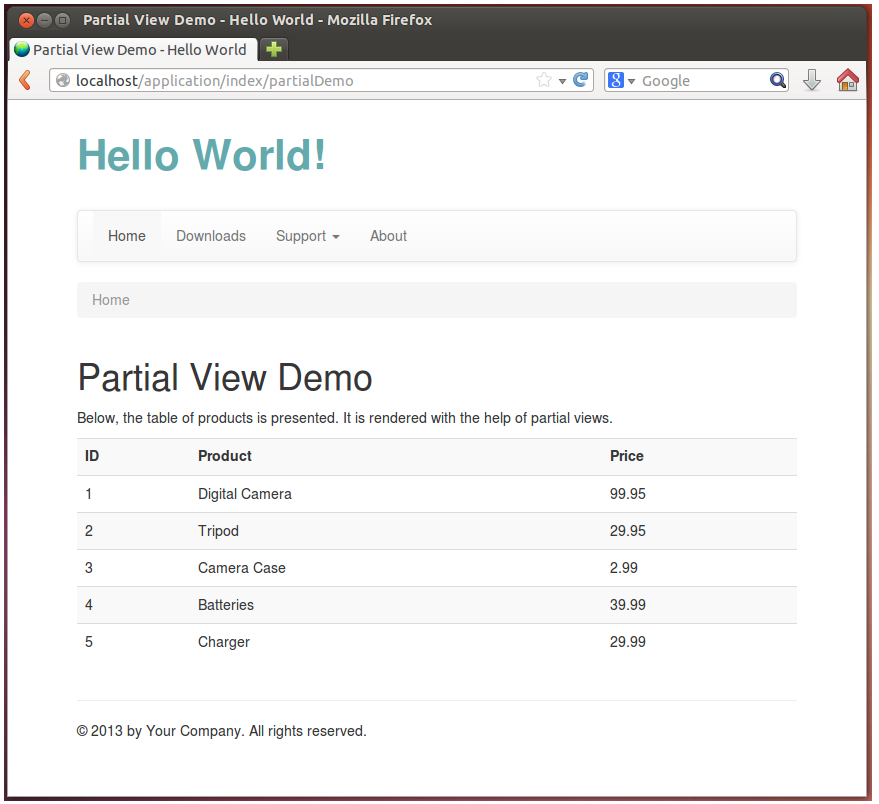The width and height of the screenshot is (879, 804).
Task: Open the Firefox downloads arrow icon
Action: point(812,81)
